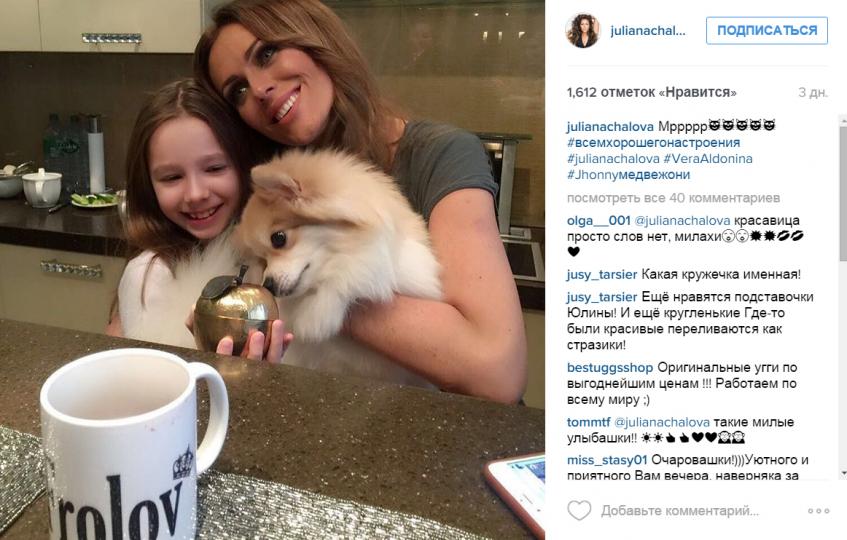Screen dimensions: 847x540
Task: Open julianachalova username in post header
Action: pyautogui.click(x=648, y=31)
